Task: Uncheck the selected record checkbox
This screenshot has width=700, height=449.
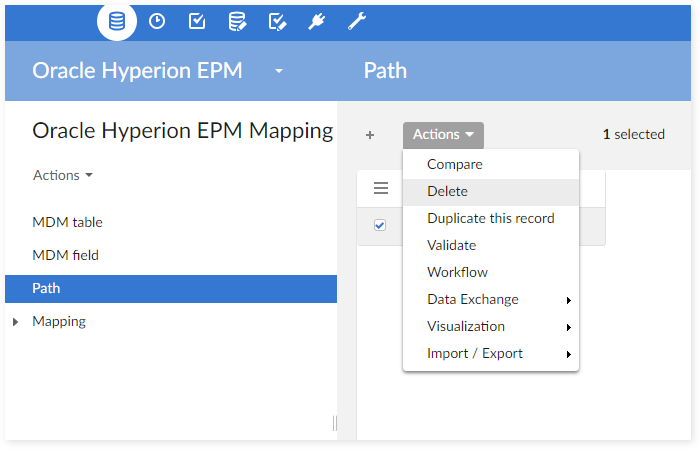Action: 380,225
